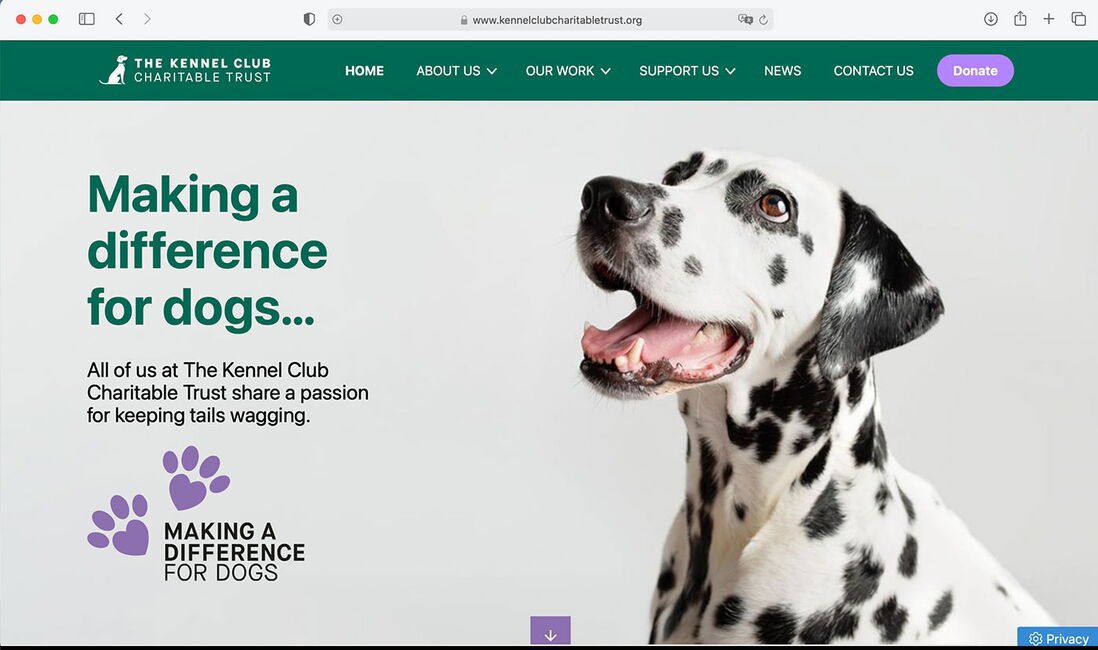
Task: Show tab overview icon
Action: pos(1078,19)
